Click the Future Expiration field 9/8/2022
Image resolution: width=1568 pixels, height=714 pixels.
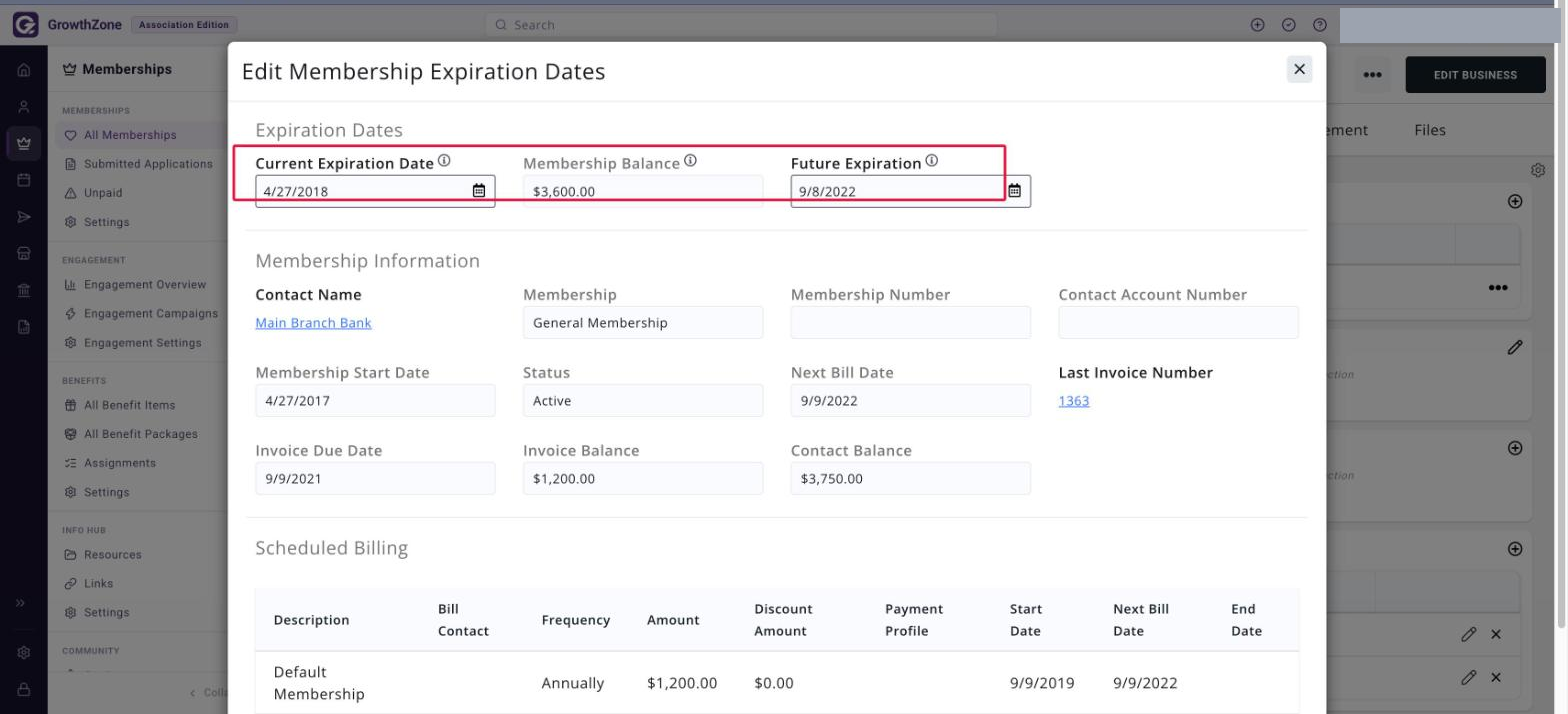coord(910,191)
